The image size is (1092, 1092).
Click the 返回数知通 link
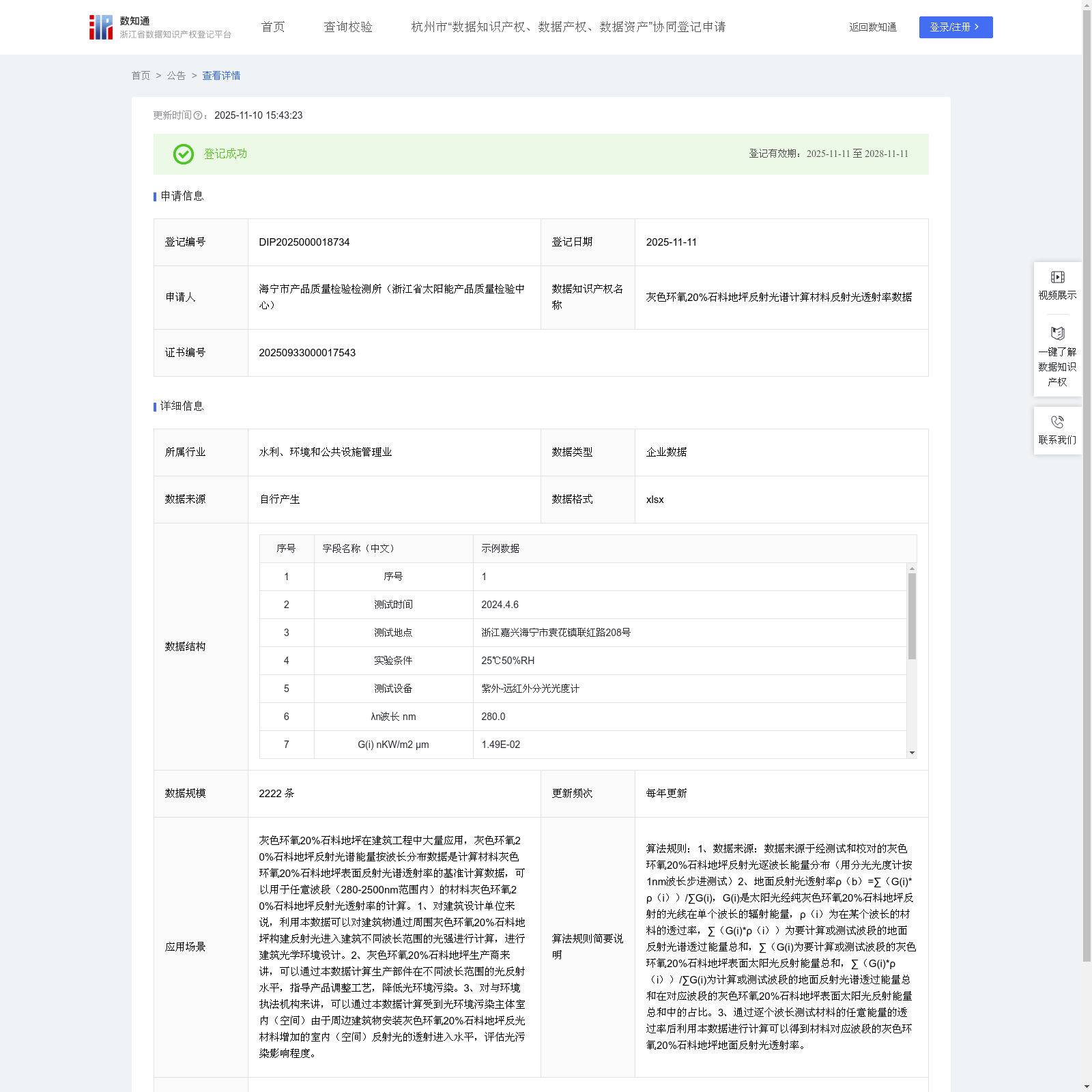pos(872,27)
